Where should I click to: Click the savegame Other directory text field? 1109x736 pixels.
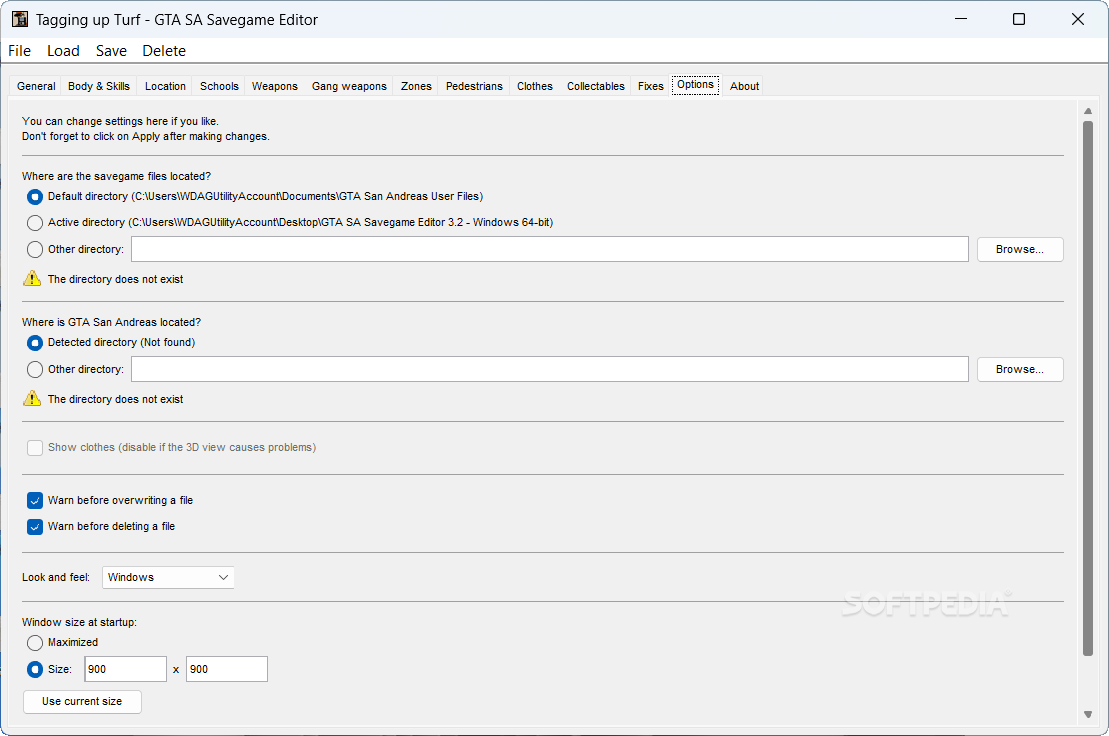click(550, 250)
